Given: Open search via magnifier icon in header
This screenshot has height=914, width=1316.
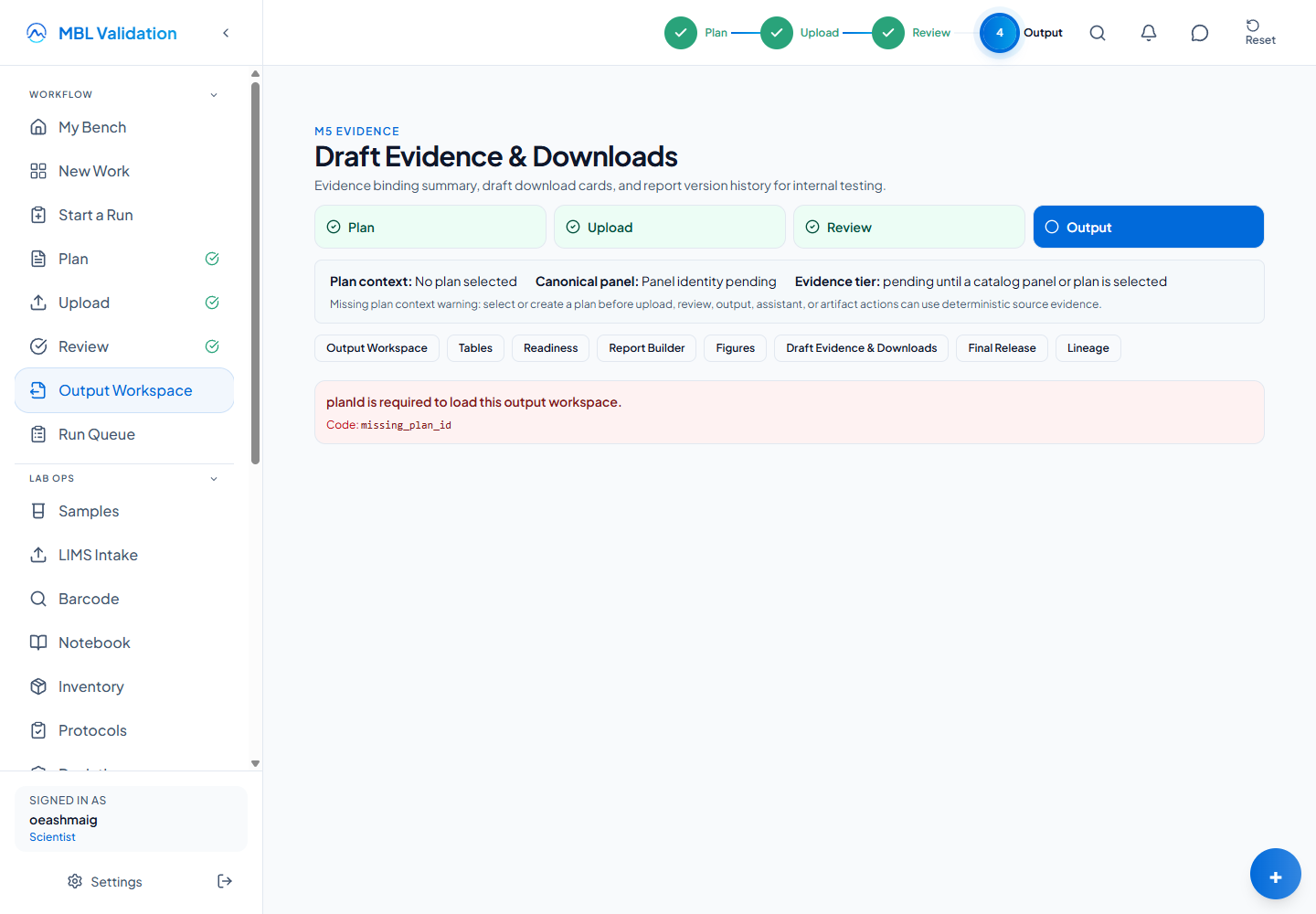Looking at the screenshot, I should click(x=1098, y=33).
